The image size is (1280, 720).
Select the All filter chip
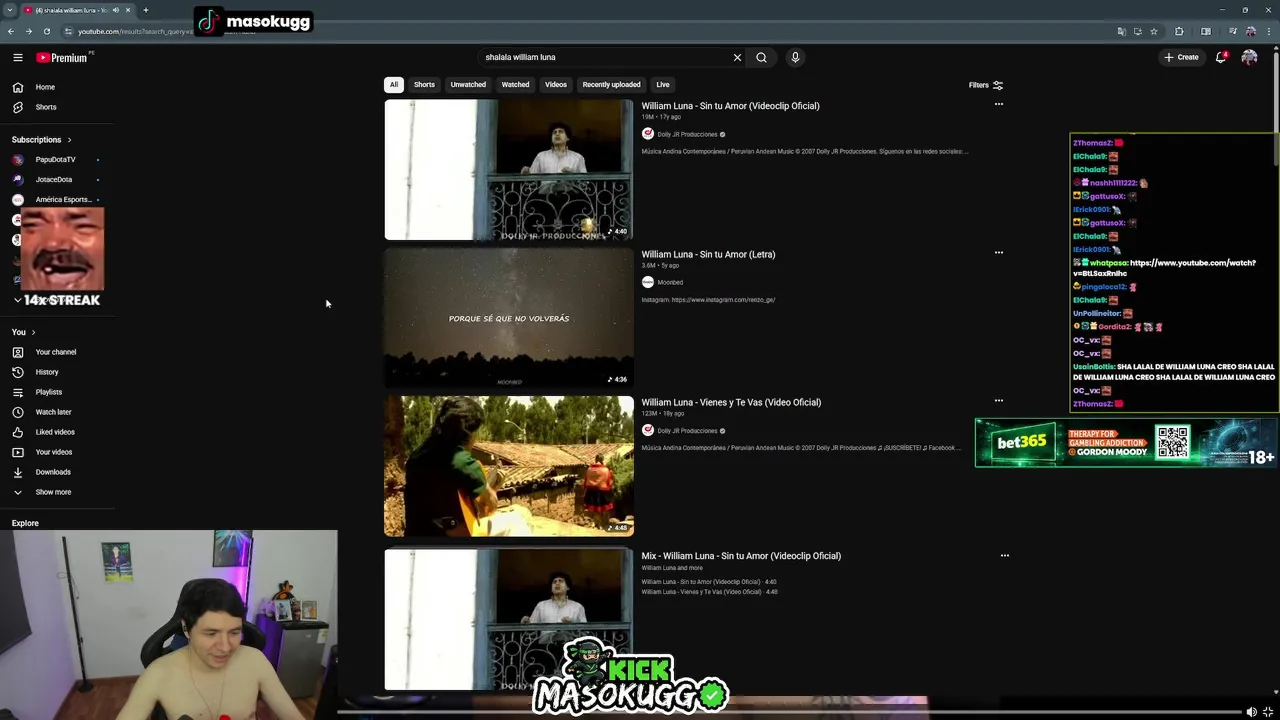tap(394, 85)
